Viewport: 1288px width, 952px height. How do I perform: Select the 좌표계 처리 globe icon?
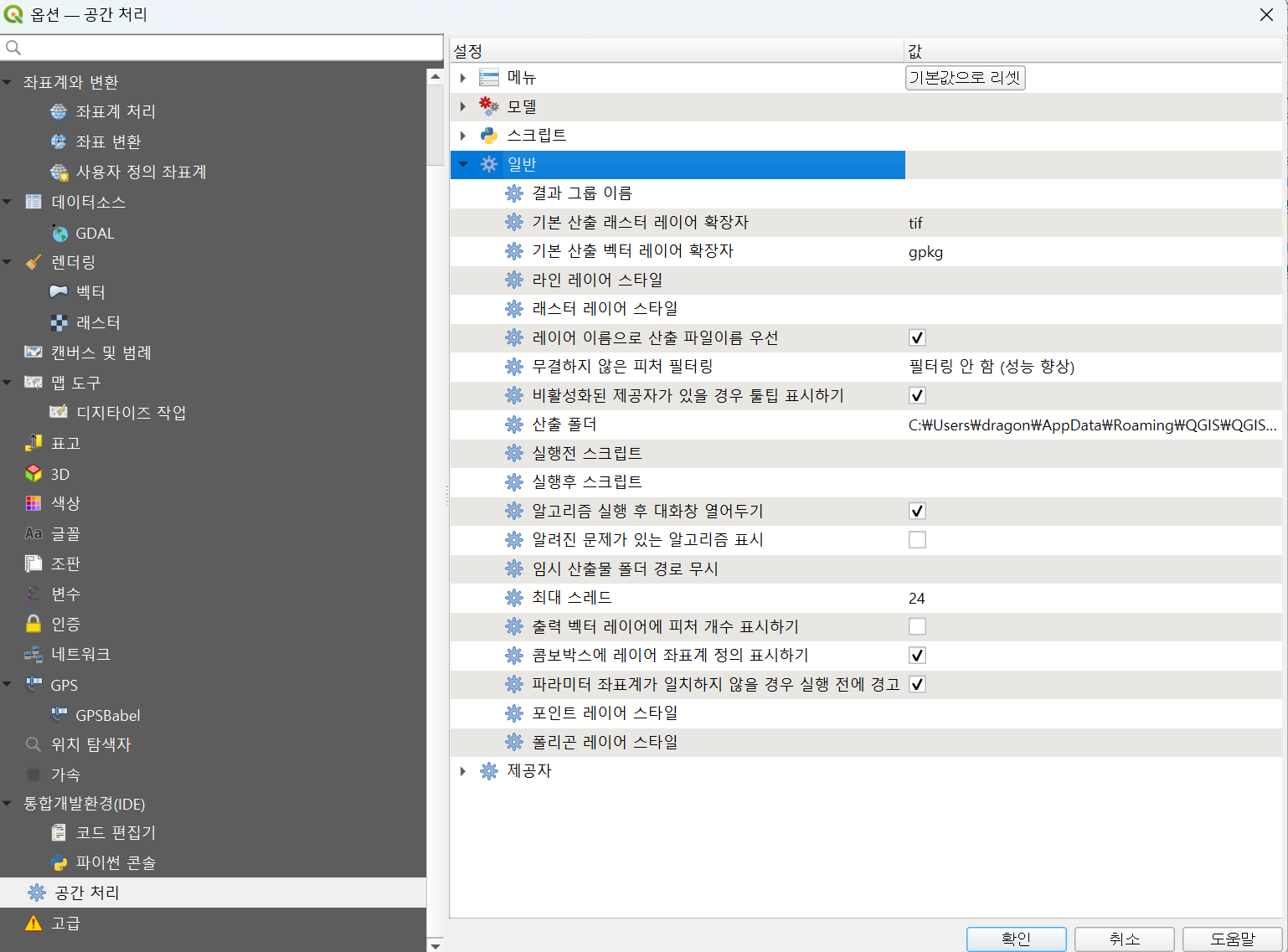pyautogui.click(x=59, y=111)
